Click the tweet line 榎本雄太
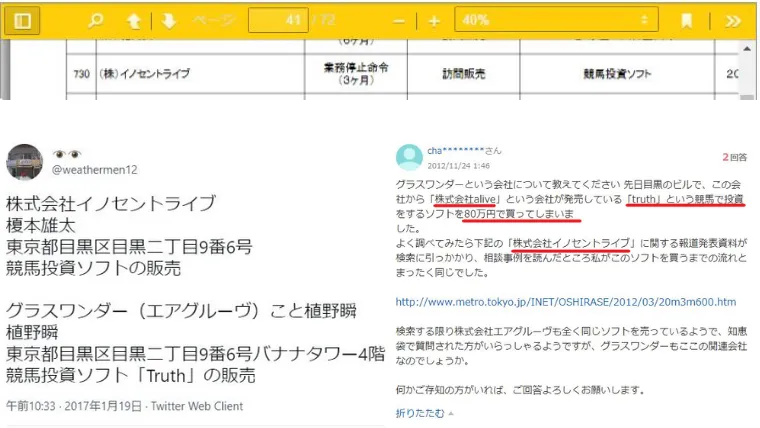This screenshot has height=428, width=760. [41, 225]
